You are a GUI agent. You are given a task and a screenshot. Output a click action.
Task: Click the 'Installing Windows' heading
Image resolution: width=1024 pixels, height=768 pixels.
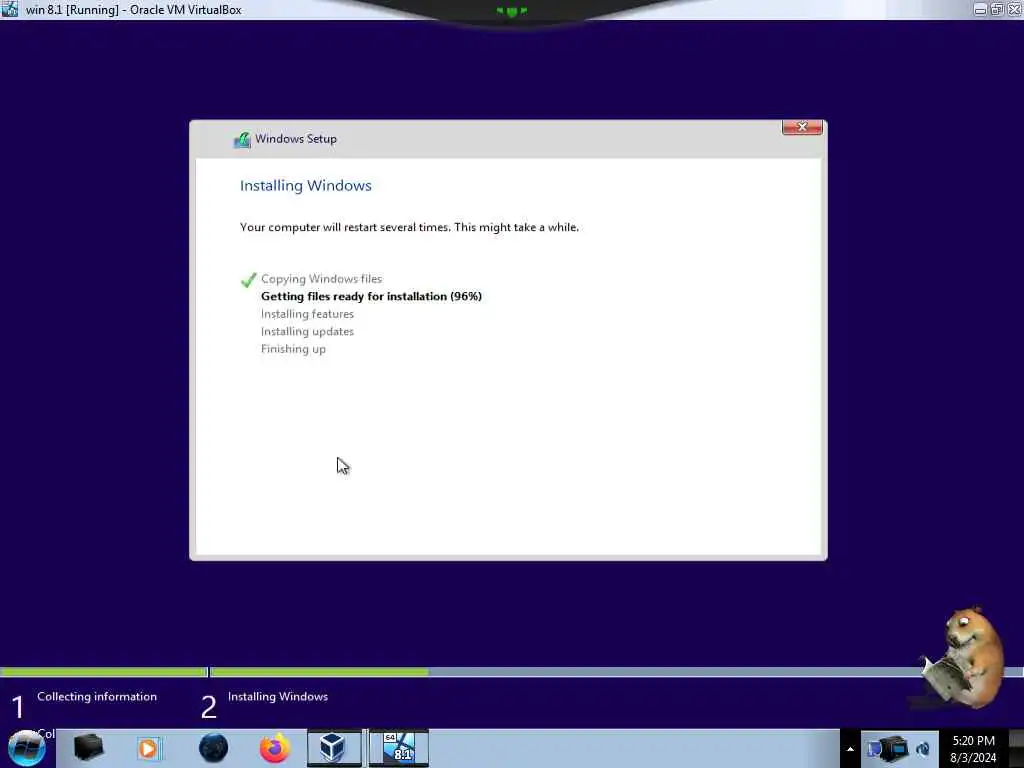click(306, 185)
